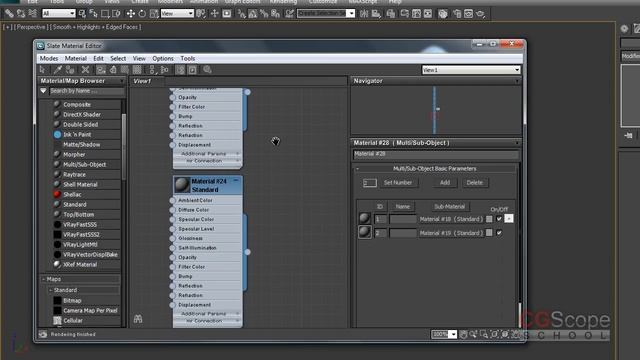Image resolution: width=640 pixels, height=360 pixels.
Task: Click Assign Material to Selection icon
Action: pos(70,70)
